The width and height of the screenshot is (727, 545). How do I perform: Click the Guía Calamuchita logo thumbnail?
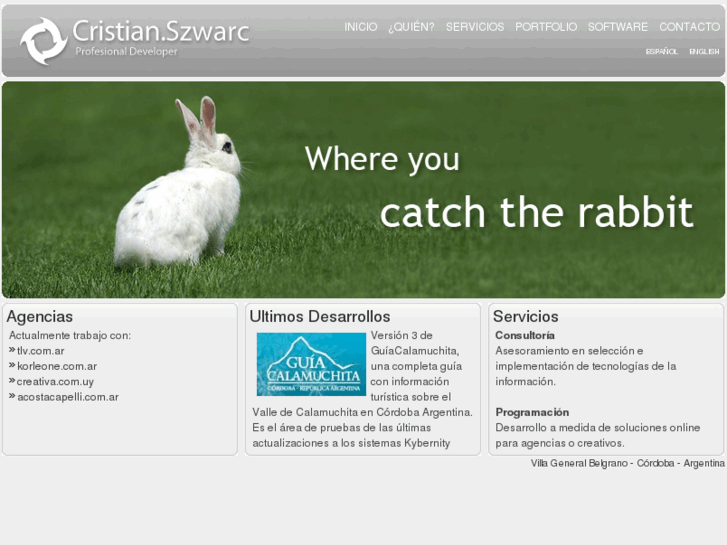tap(311, 364)
